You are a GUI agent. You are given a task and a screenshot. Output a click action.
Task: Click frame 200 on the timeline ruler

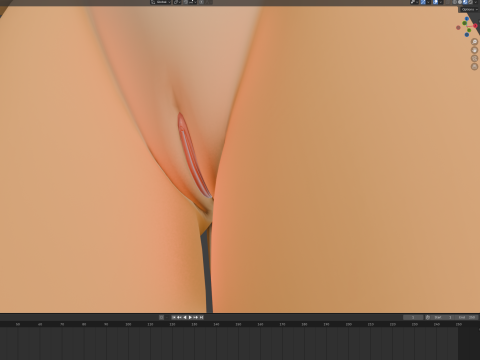click(349, 324)
